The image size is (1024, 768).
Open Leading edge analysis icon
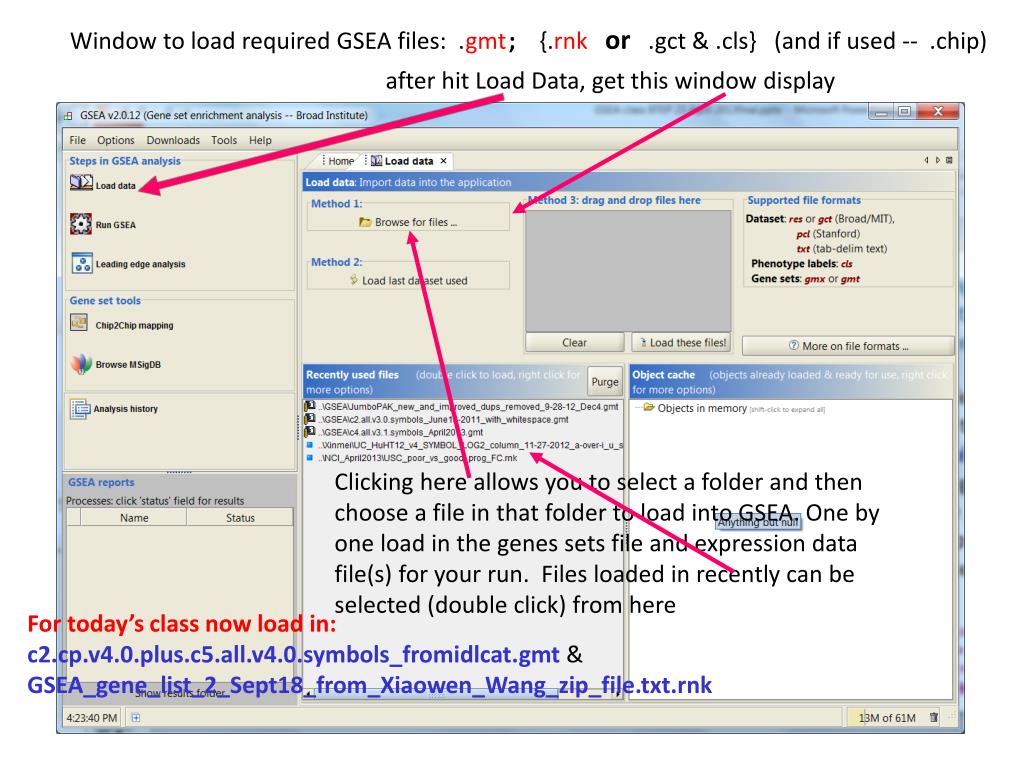[82, 263]
